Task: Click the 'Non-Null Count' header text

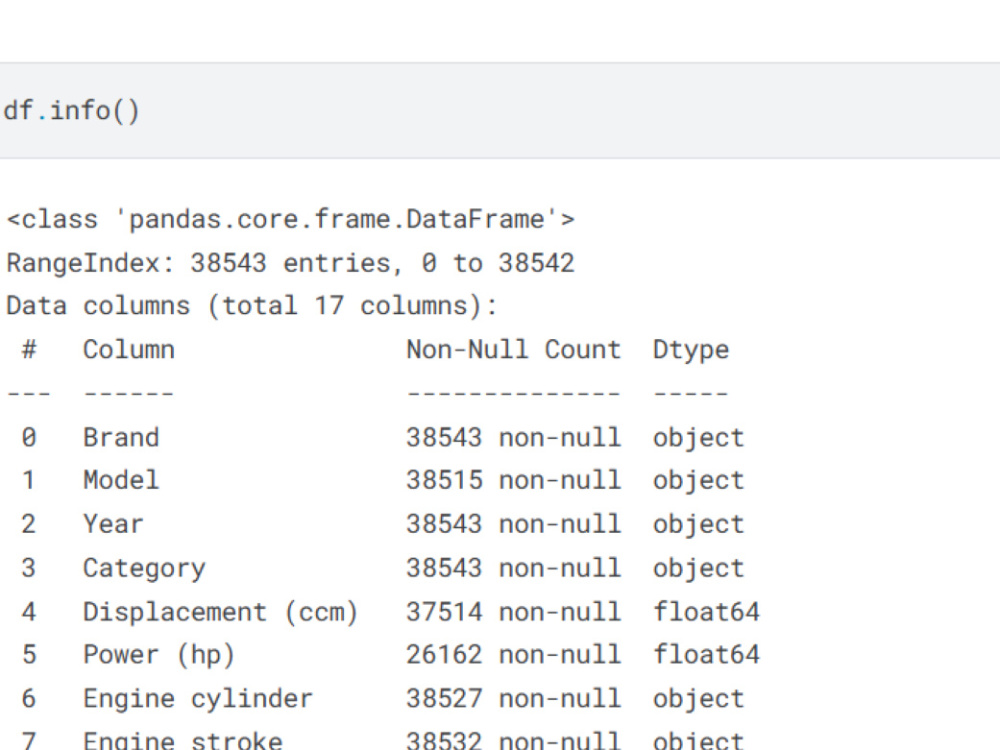Action: (x=514, y=349)
